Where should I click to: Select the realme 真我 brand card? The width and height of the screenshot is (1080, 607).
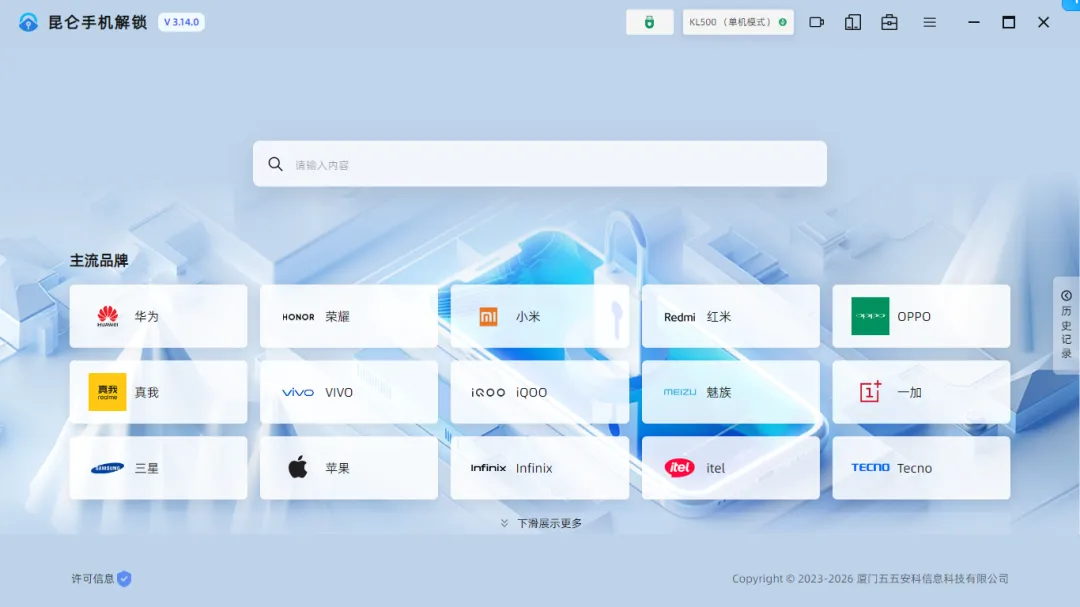pos(158,392)
